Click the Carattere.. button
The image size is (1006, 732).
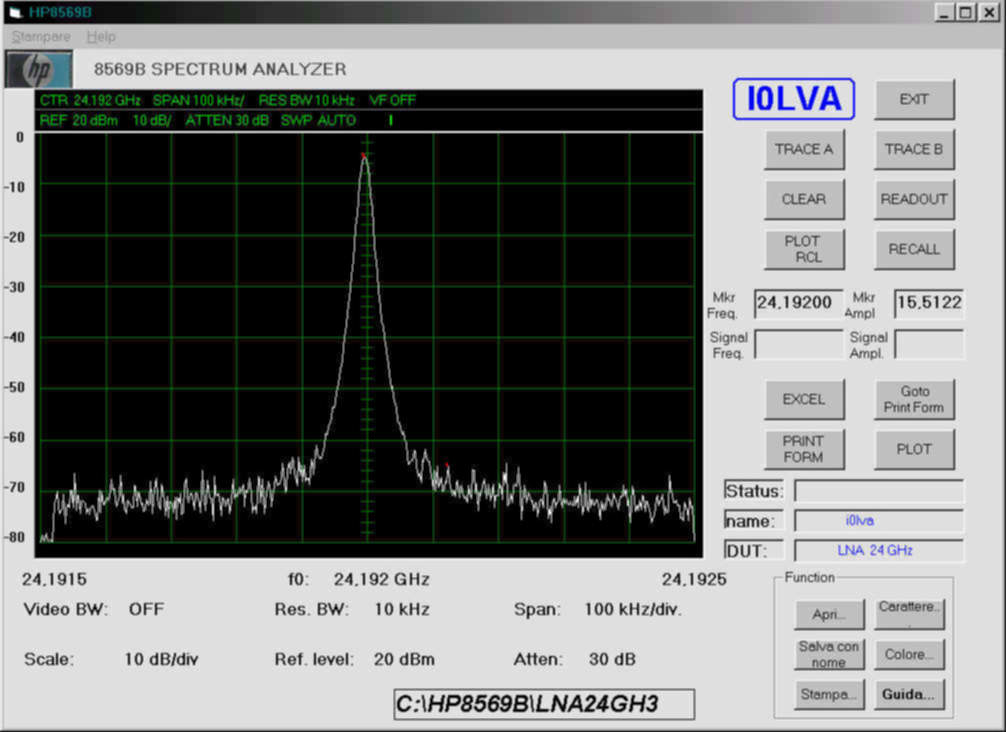(x=909, y=615)
